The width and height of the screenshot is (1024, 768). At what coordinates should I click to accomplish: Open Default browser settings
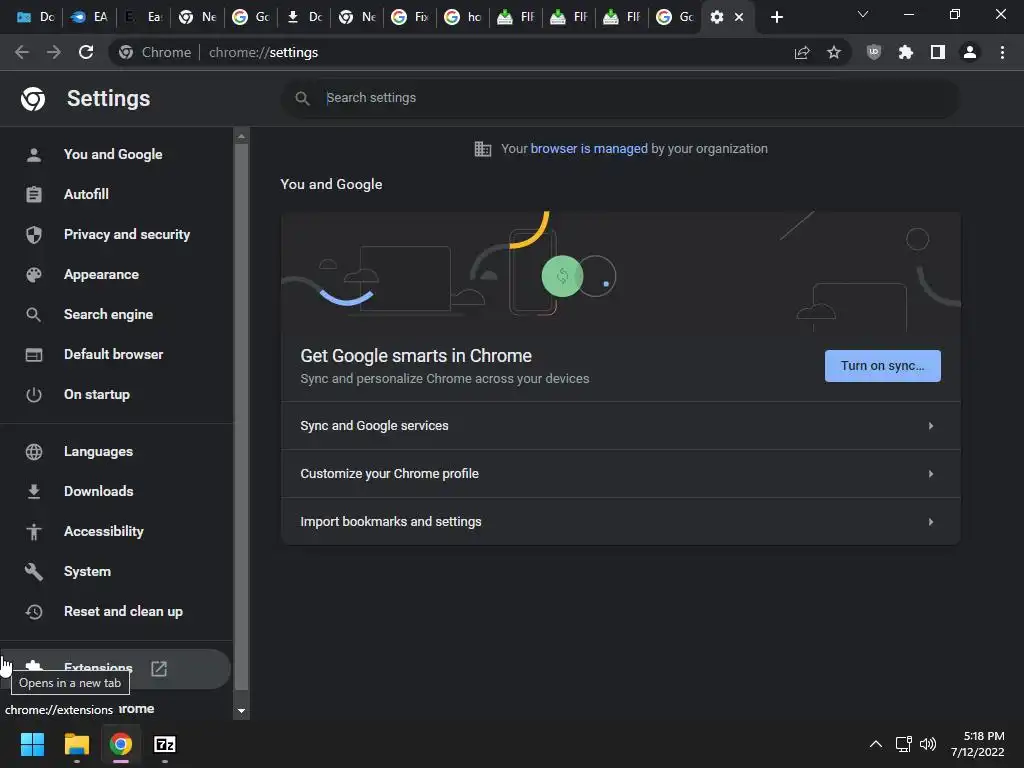pyautogui.click(x=114, y=355)
